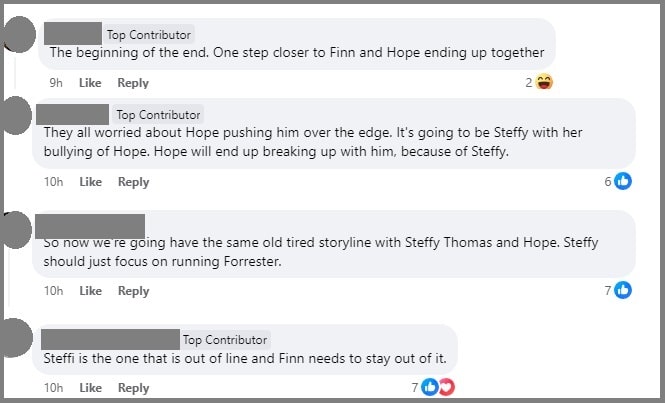Click laughing emoji reaction on first comment
The width and height of the screenshot is (665, 403).
[x=545, y=82]
